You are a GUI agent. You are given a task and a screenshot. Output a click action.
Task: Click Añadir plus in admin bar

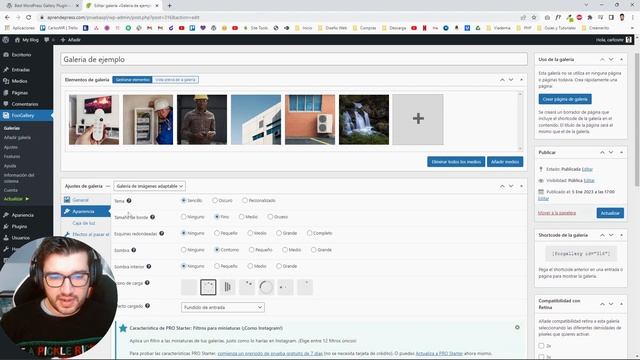click(x=70, y=40)
